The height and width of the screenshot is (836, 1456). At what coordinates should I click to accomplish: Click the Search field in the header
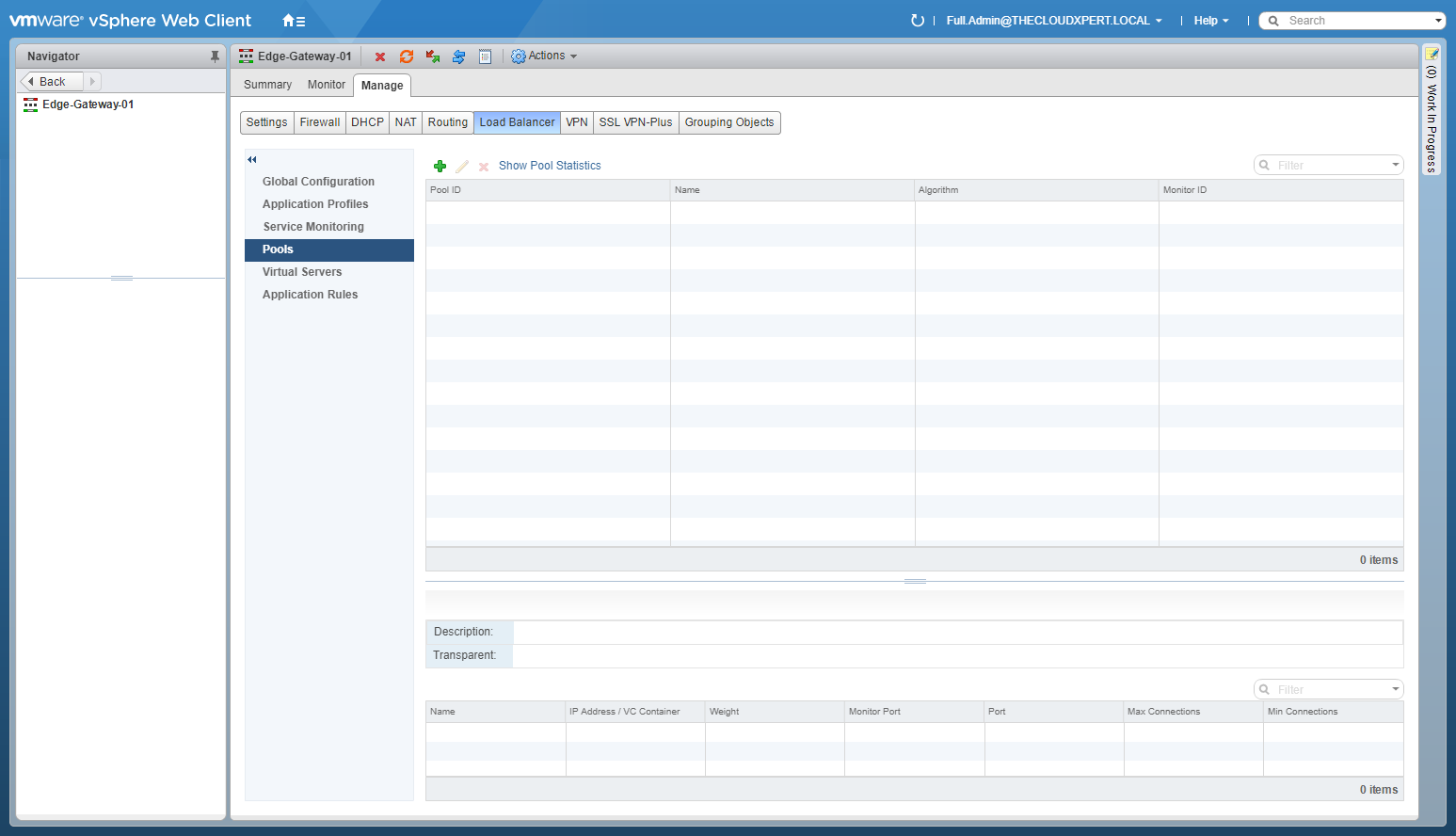pyautogui.click(x=1355, y=21)
